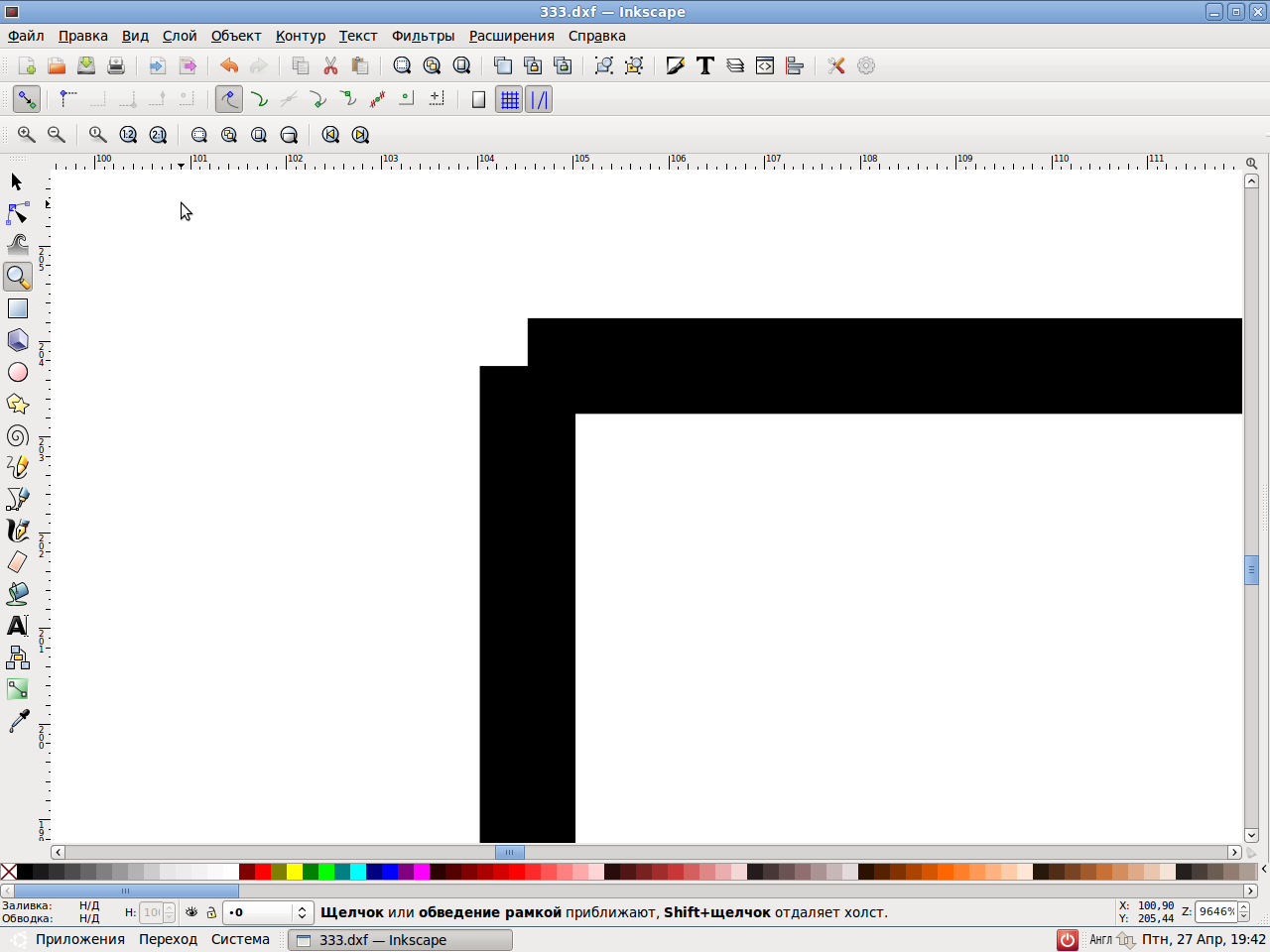
Task: Open the Приложения system menu
Action: pos(80,939)
